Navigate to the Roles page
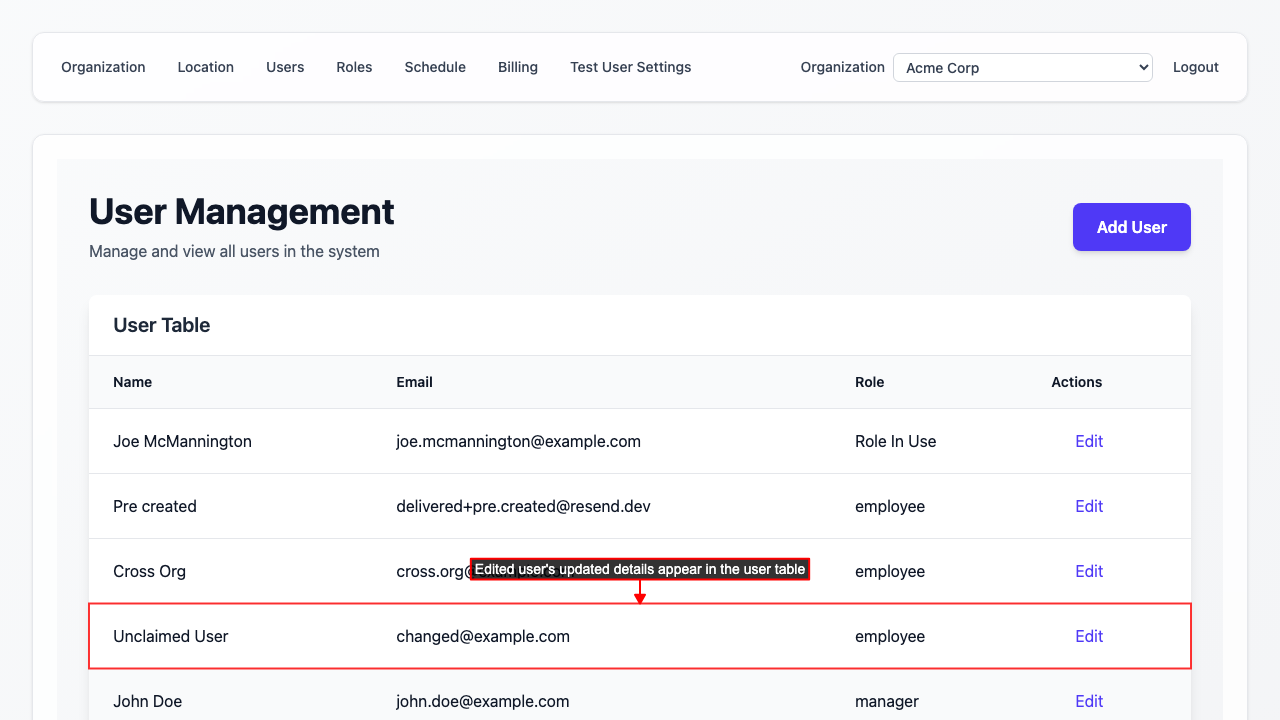Image resolution: width=1280 pixels, height=720 pixels. click(354, 67)
